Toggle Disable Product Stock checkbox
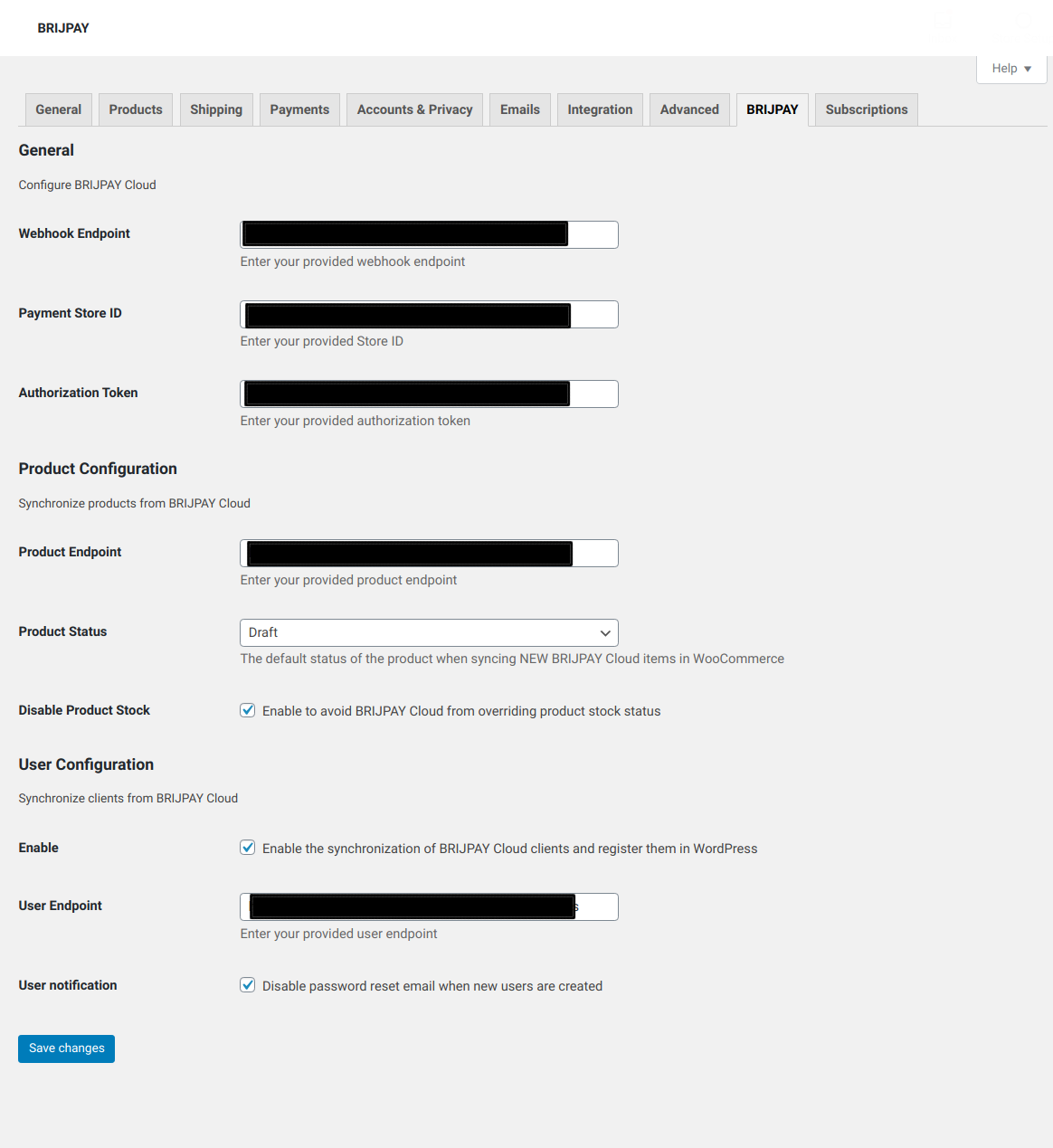Image resolution: width=1053 pixels, height=1148 pixels. point(247,710)
